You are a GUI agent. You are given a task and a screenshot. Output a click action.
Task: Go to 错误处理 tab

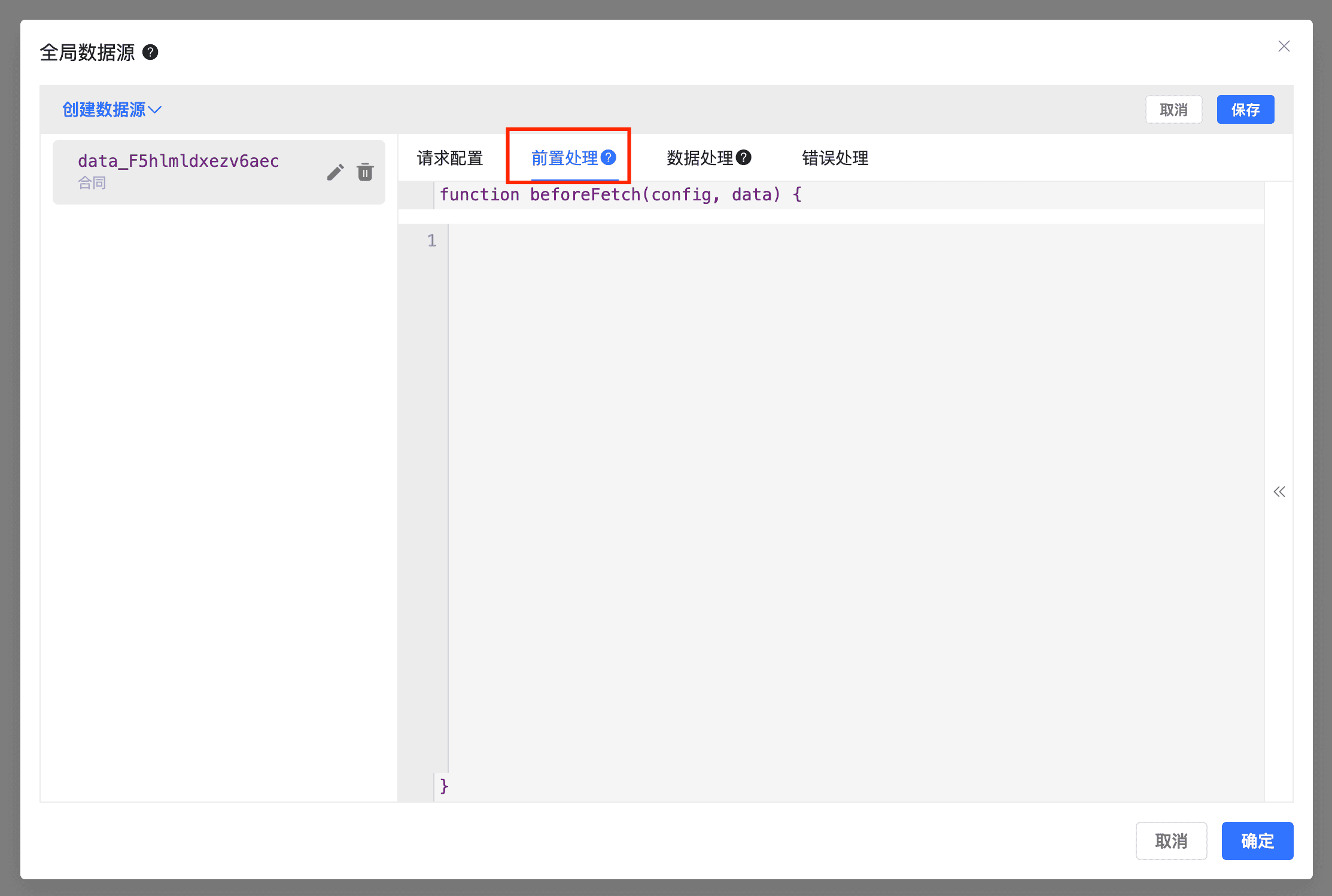(x=835, y=158)
